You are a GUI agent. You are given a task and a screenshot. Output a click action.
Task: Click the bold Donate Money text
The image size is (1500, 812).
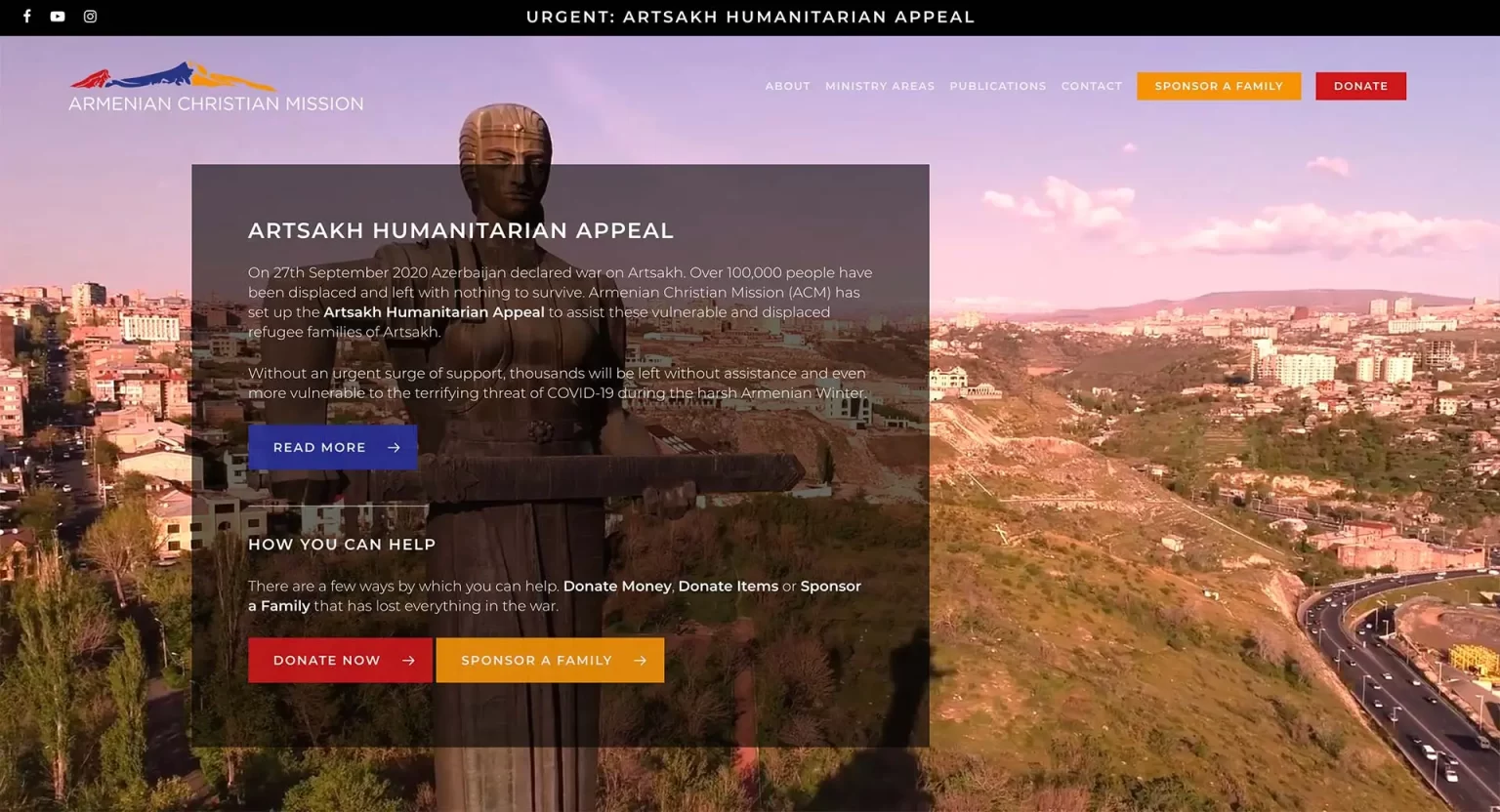[617, 586]
